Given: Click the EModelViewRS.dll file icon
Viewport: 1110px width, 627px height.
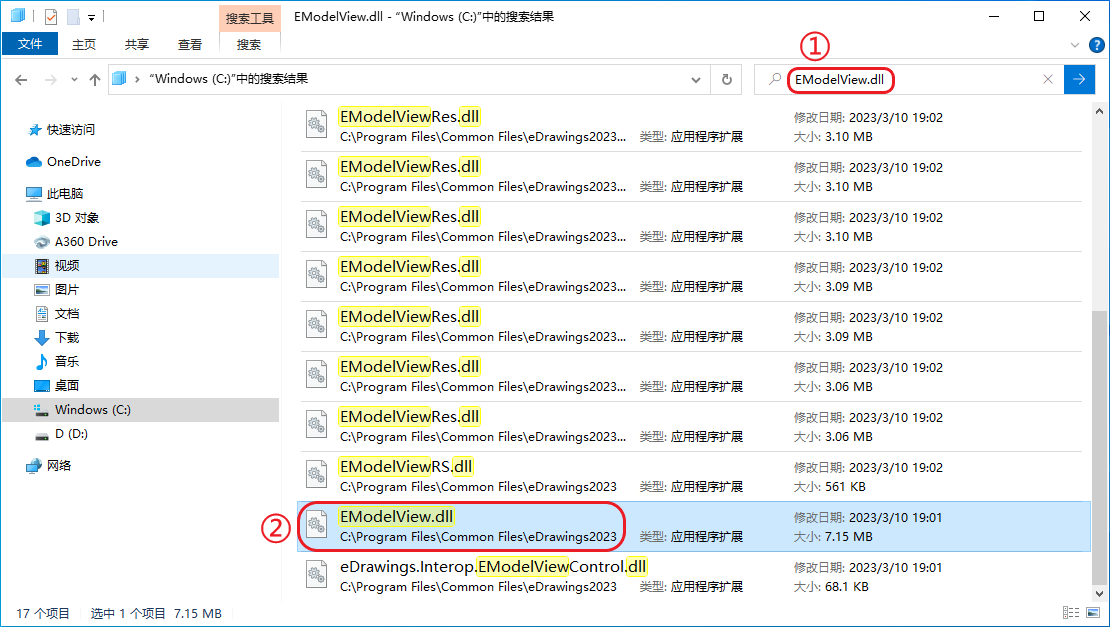Looking at the screenshot, I should pos(316,475).
